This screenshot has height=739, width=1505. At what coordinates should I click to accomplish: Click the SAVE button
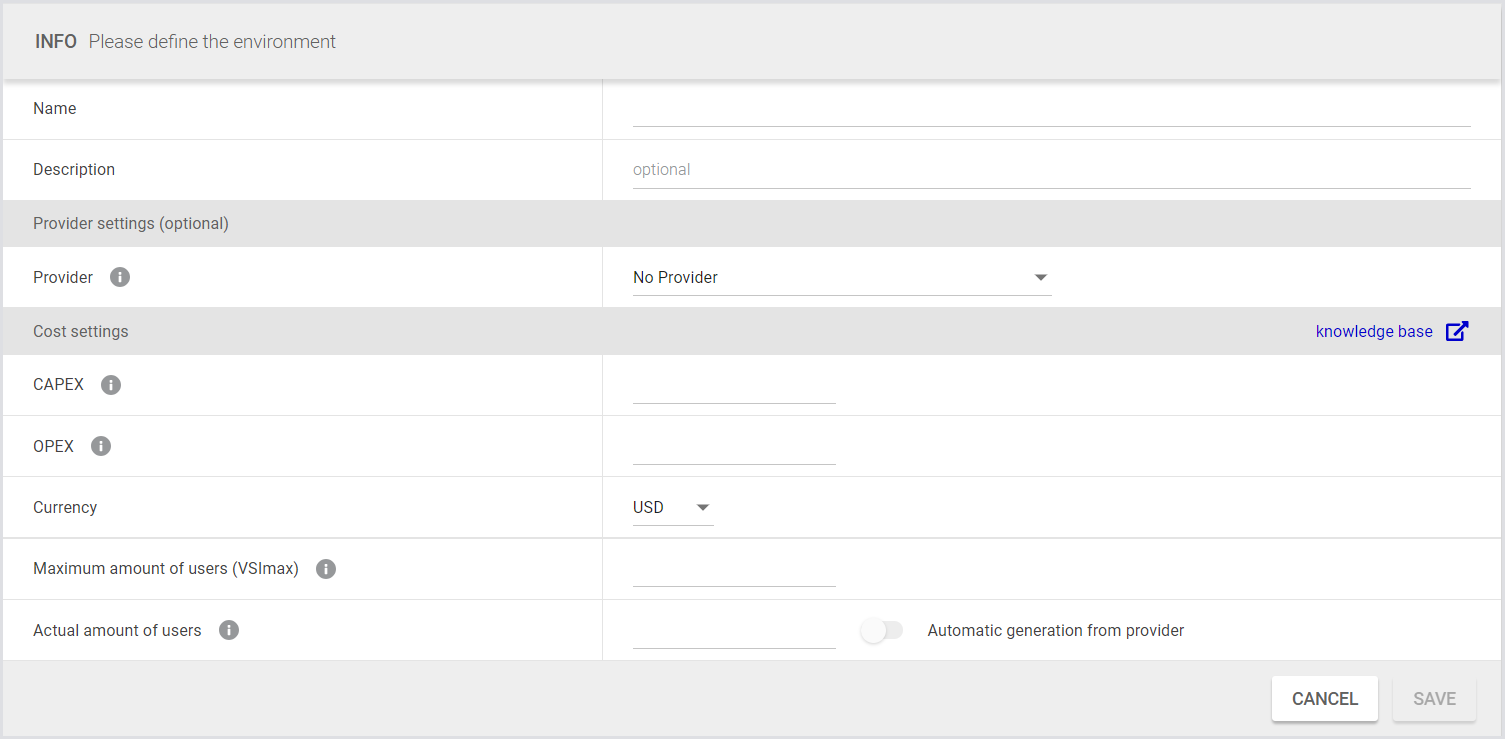(x=1434, y=699)
